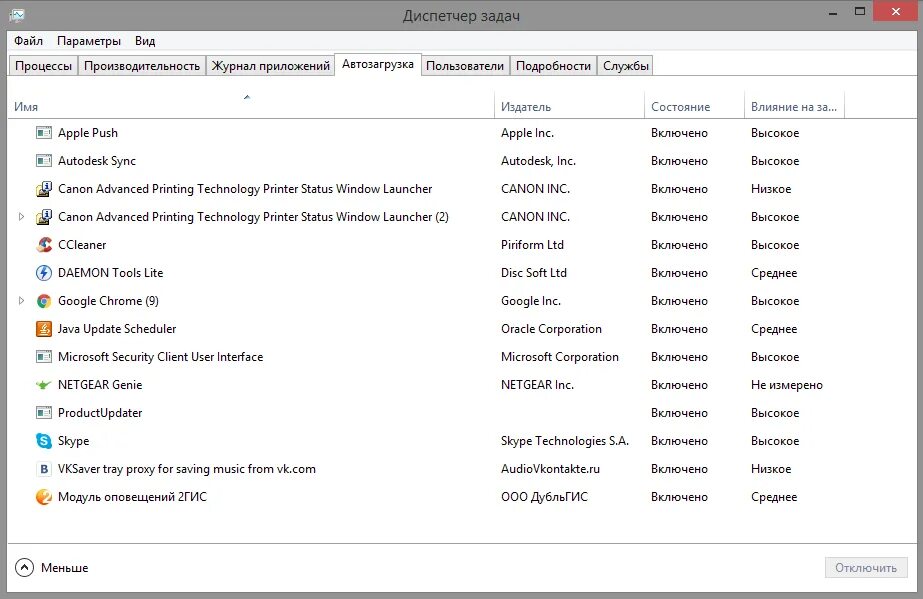
Task: Select the DAEMON Tools Lite entry
Action: [x=110, y=272]
